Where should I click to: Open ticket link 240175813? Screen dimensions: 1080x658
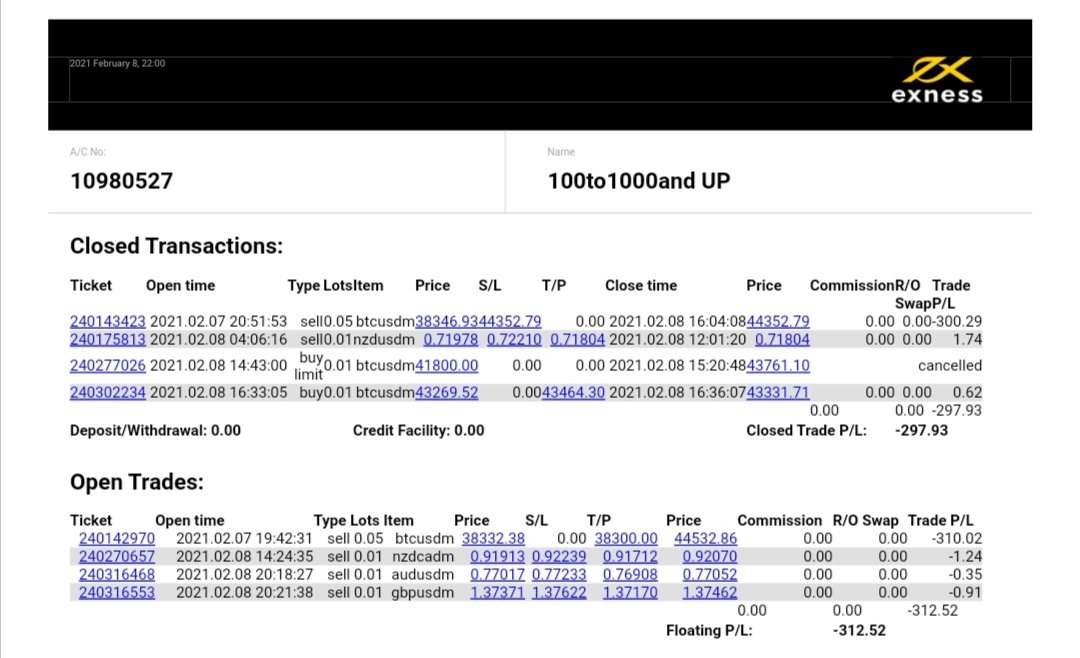click(107, 339)
